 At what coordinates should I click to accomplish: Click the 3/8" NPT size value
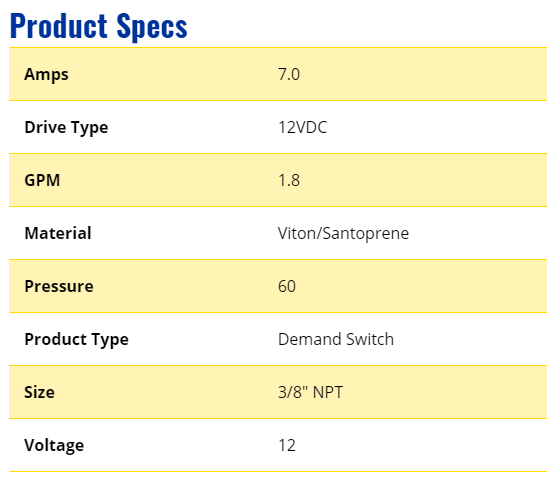point(310,392)
